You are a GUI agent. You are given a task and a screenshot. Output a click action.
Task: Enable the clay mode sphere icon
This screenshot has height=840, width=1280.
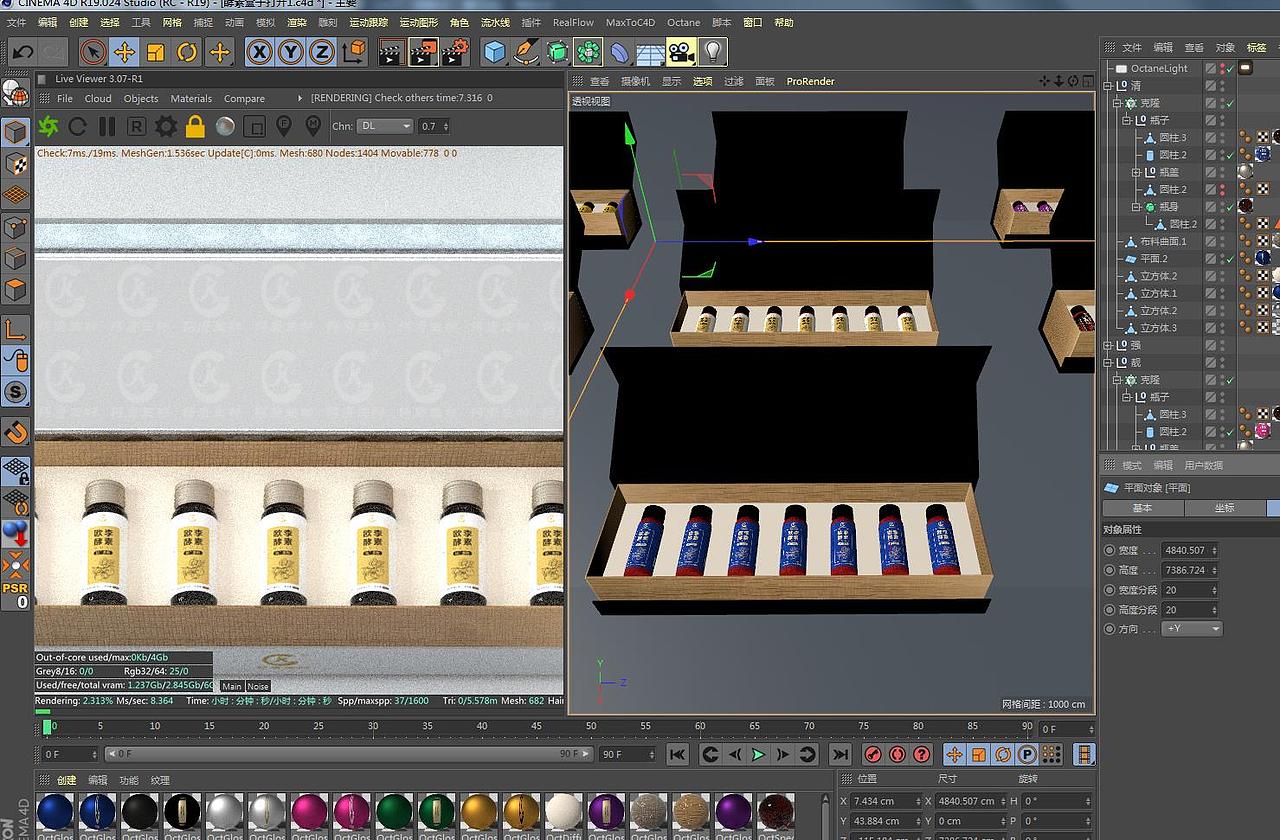[x=225, y=126]
